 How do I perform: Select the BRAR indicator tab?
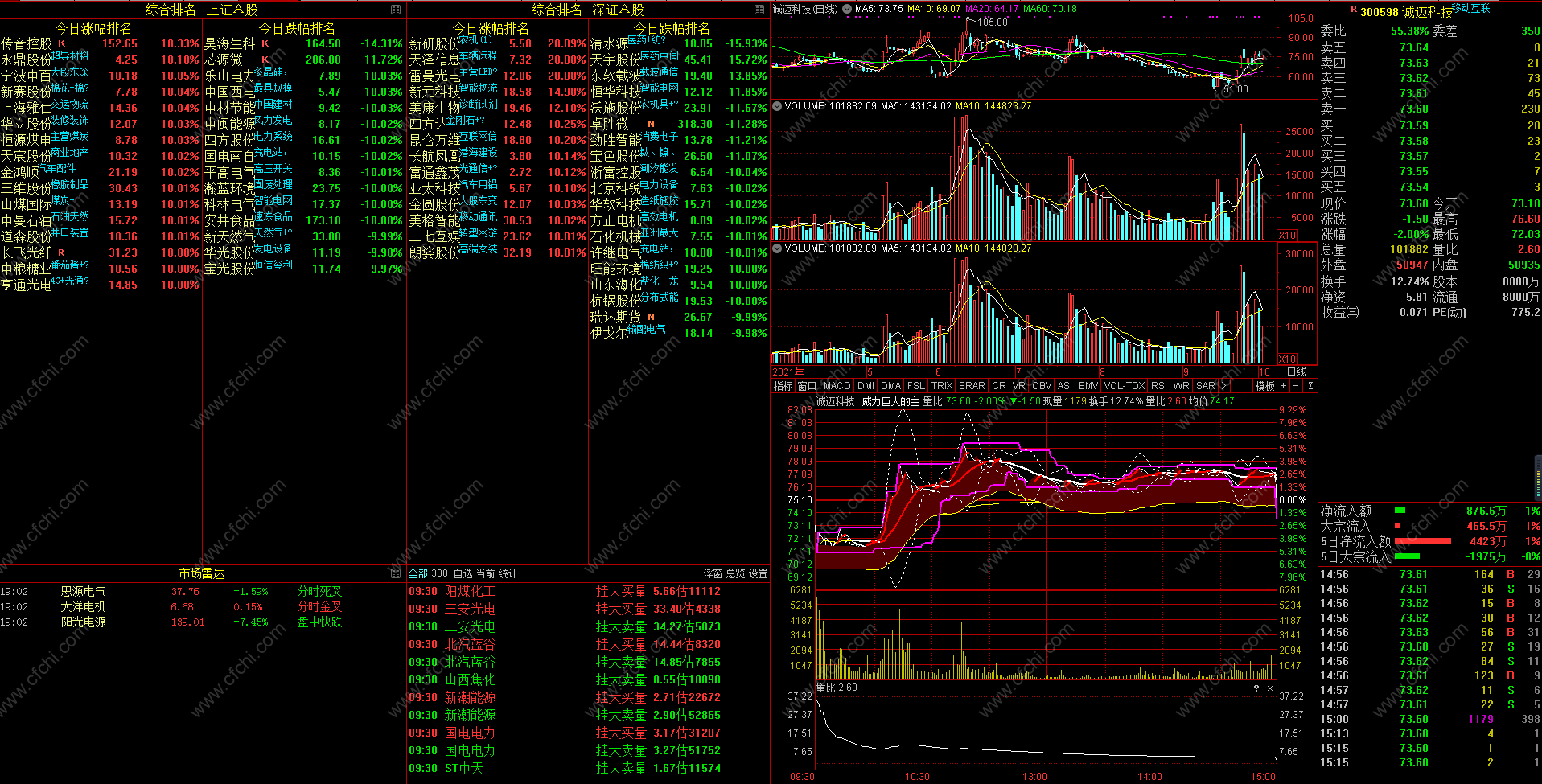pos(972,386)
